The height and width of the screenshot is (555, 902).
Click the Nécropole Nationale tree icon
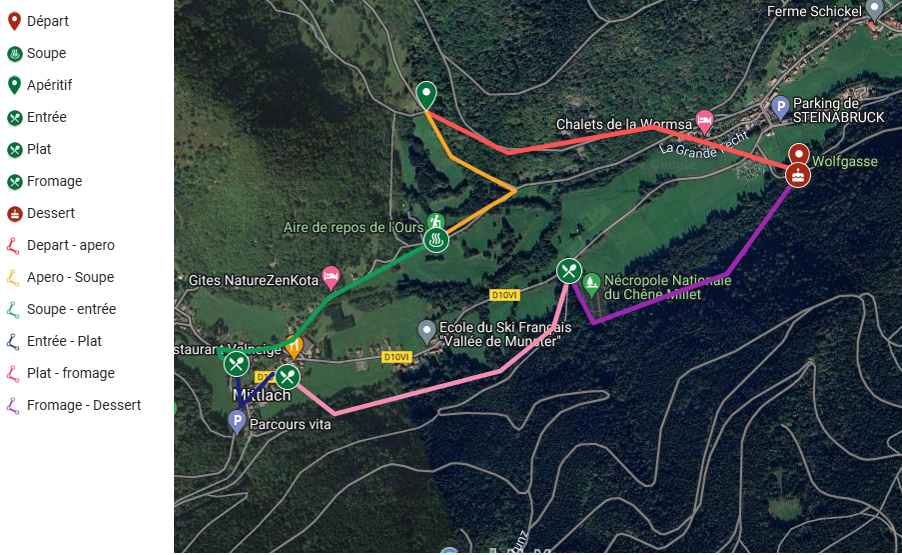[591, 285]
